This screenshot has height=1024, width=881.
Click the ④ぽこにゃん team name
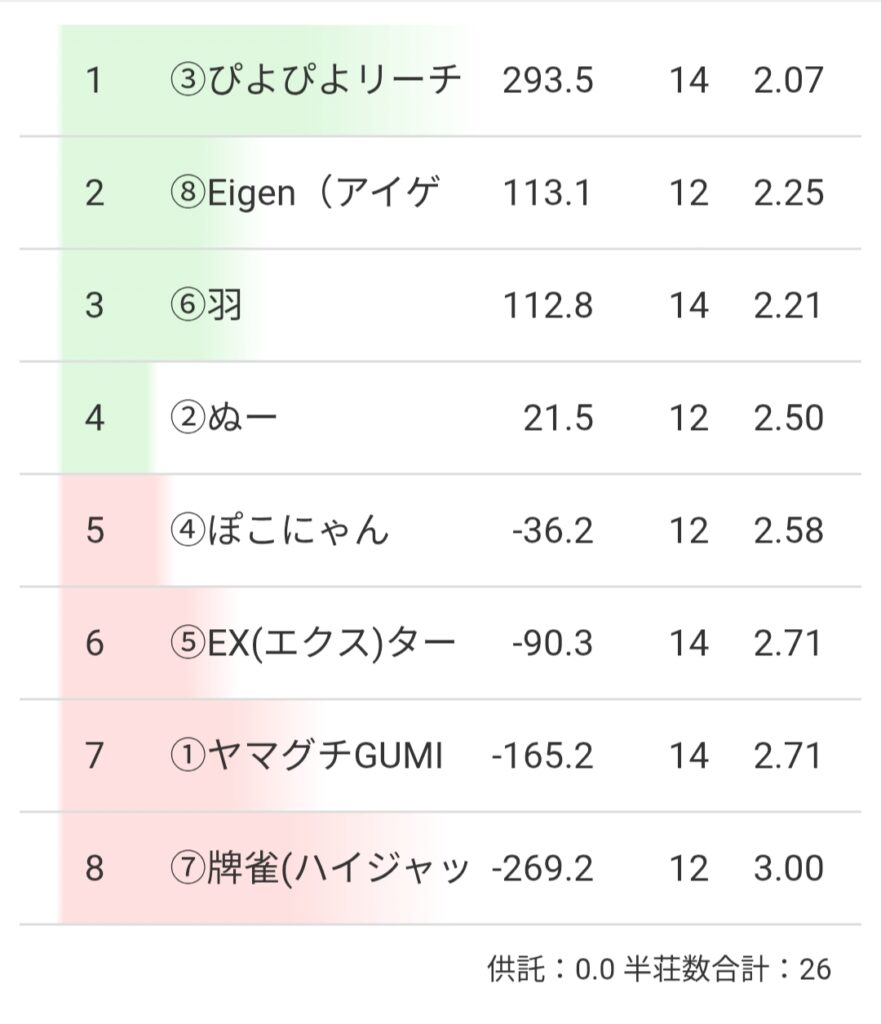(280, 530)
